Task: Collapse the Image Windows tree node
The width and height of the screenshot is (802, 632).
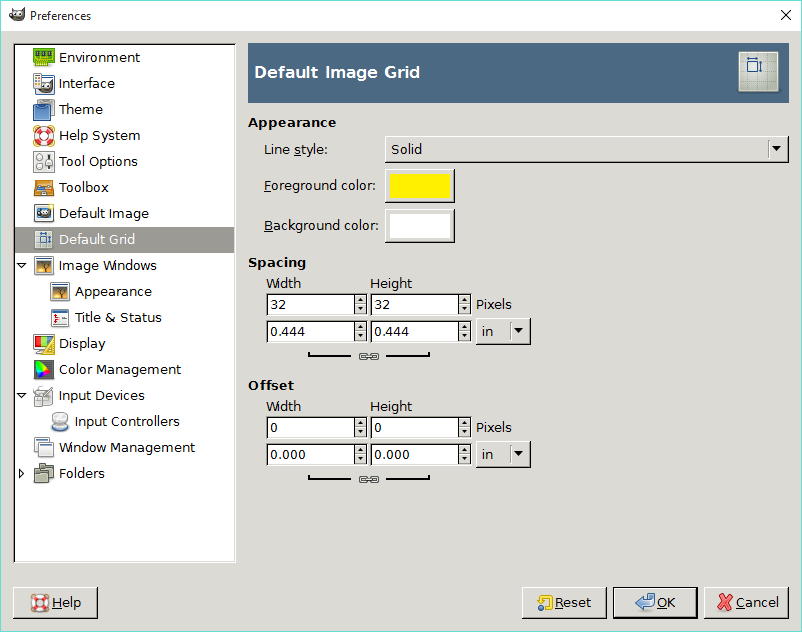Action: point(21,265)
